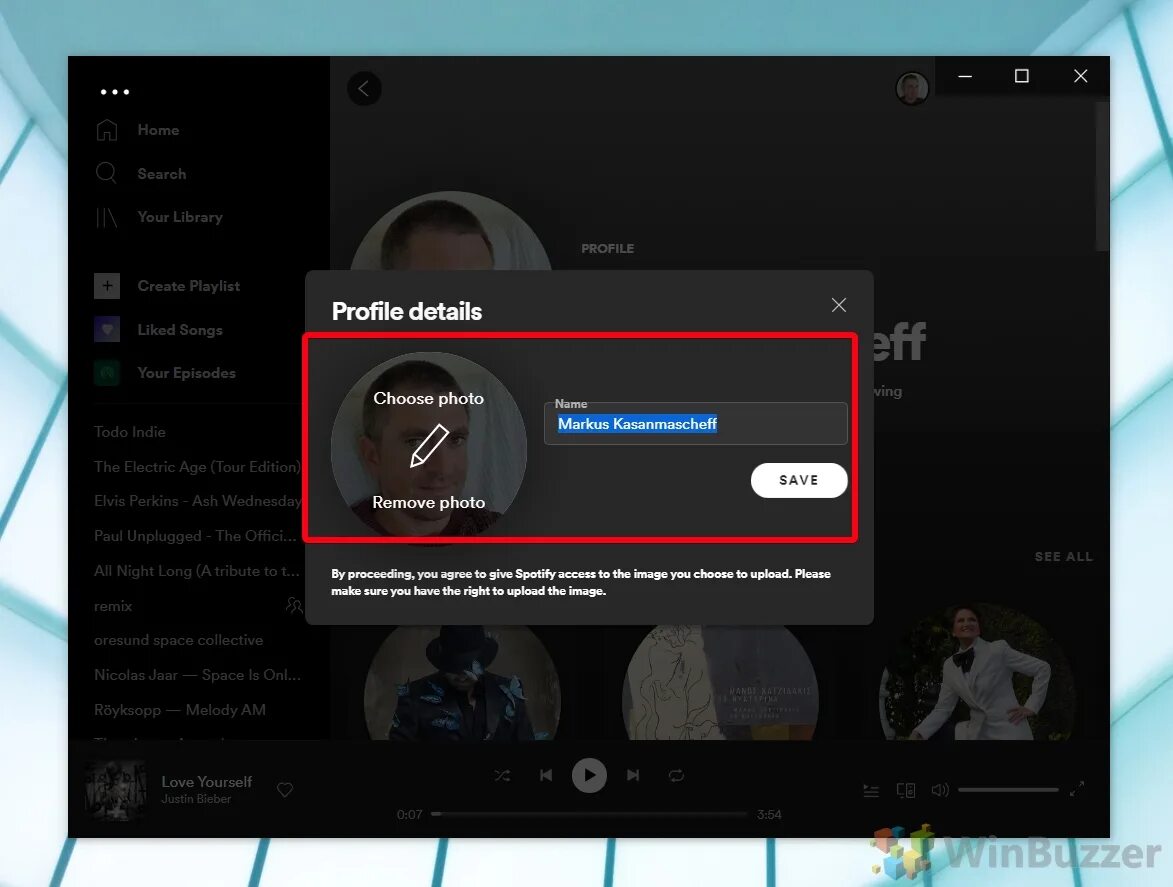Click the Name input field
Image resolution: width=1173 pixels, height=887 pixels.
pos(696,423)
